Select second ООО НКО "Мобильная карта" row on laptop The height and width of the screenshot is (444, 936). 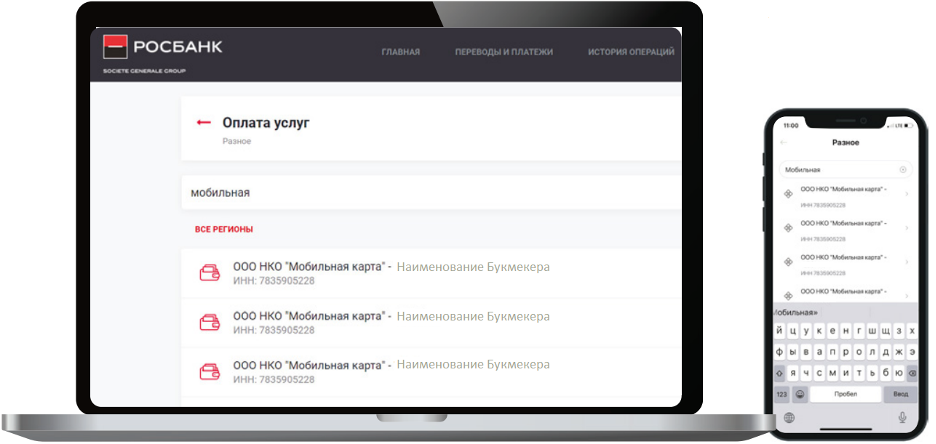pyautogui.click(x=431, y=323)
